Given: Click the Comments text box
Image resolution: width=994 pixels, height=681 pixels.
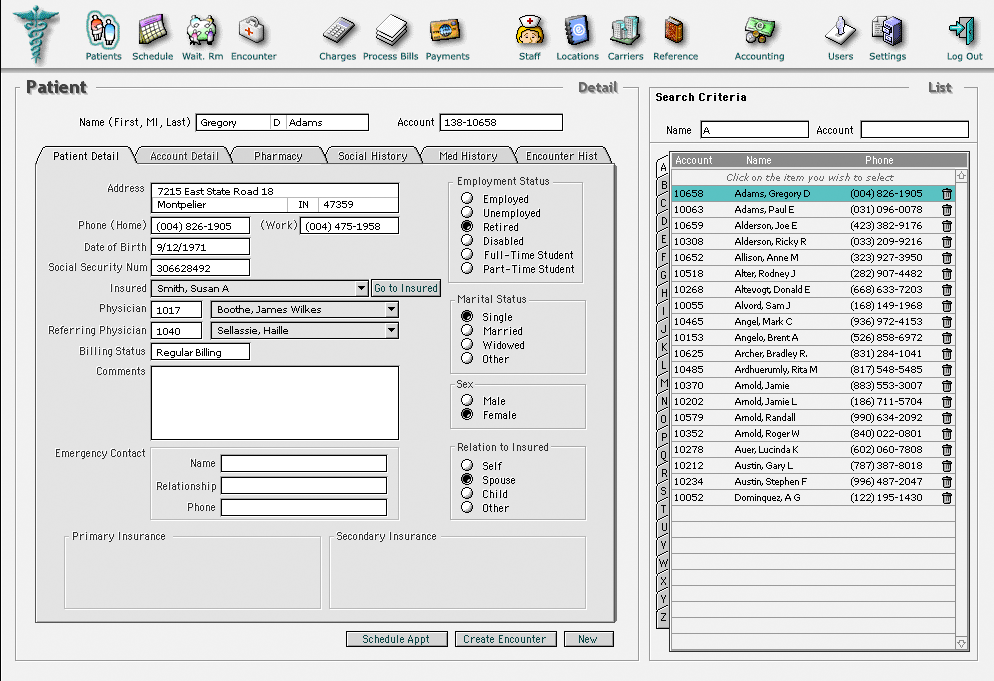Looking at the screenshot, I should click(x=275, y=403).
